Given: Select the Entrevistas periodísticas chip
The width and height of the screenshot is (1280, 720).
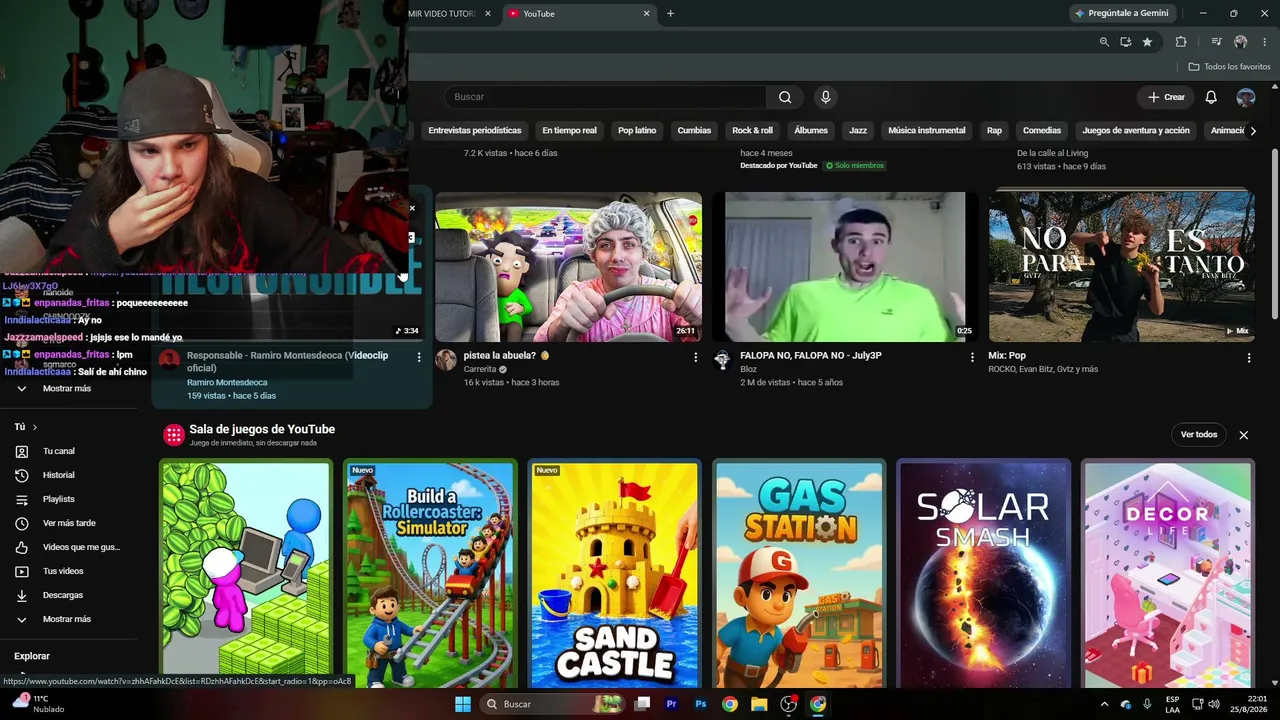Looking at the screenshot, I should click(x=475, y=131).
